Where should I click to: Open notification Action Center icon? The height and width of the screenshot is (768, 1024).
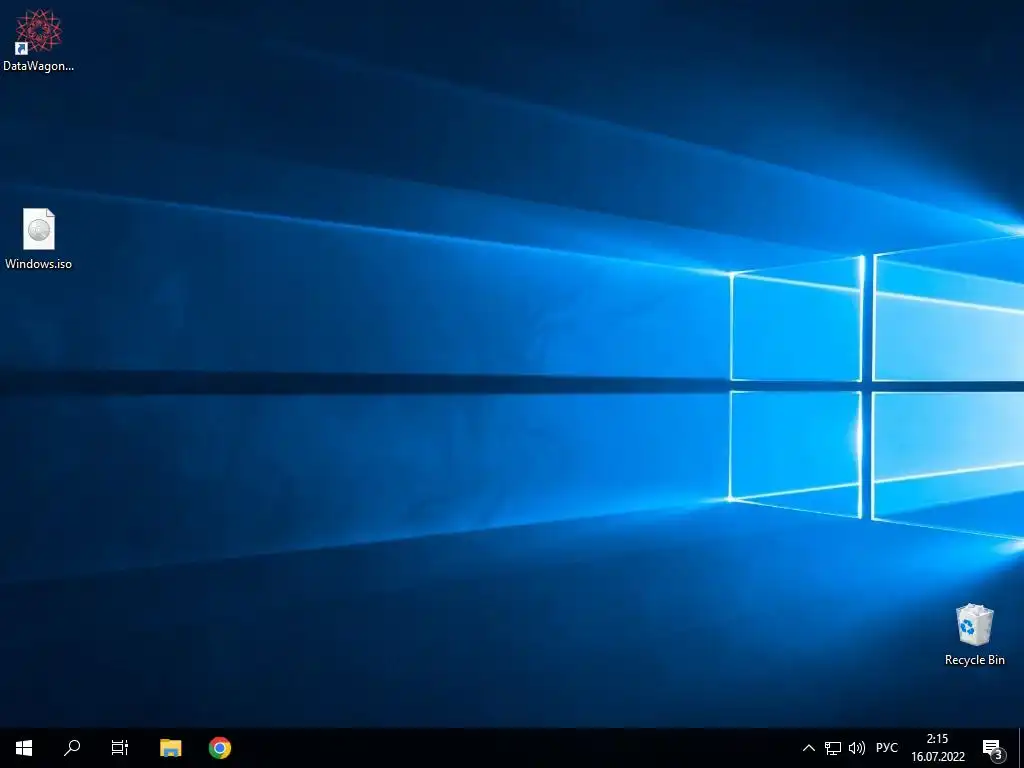(993, 748)
